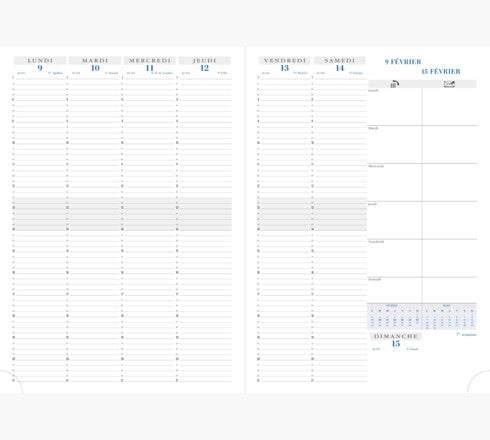
Task: Select the LUNDI column header
Action: (x=40, y=60)
